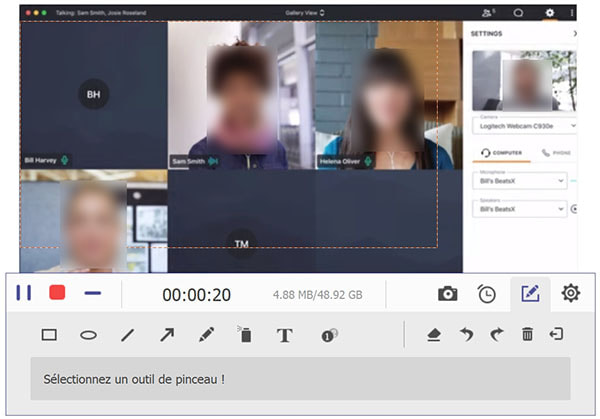Screen dimensions: 600x419
Task: Activate the airbrush spray tool
Action: [x=244, y=335]
